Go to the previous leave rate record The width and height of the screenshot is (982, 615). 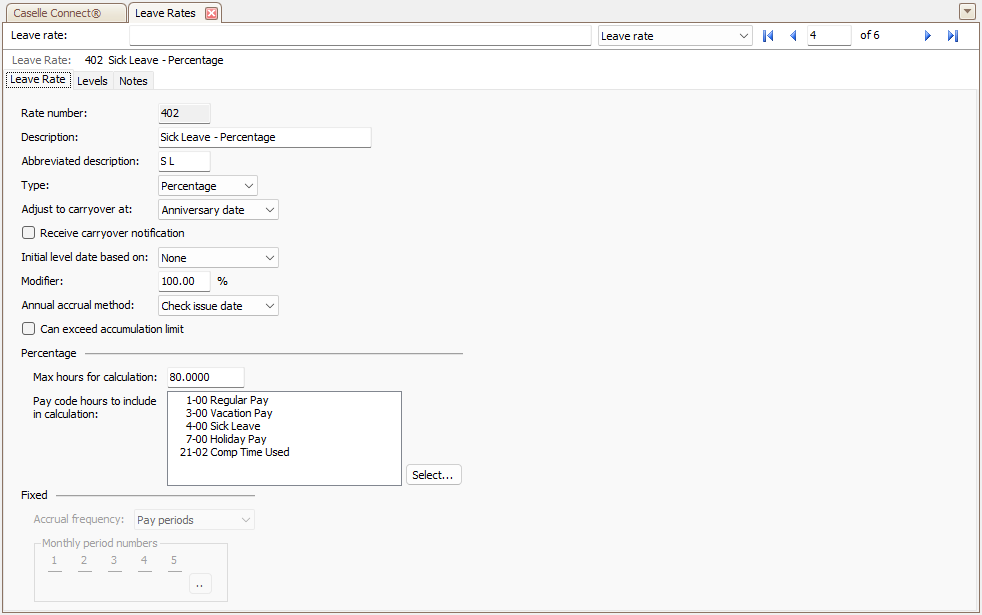(793, 36)
